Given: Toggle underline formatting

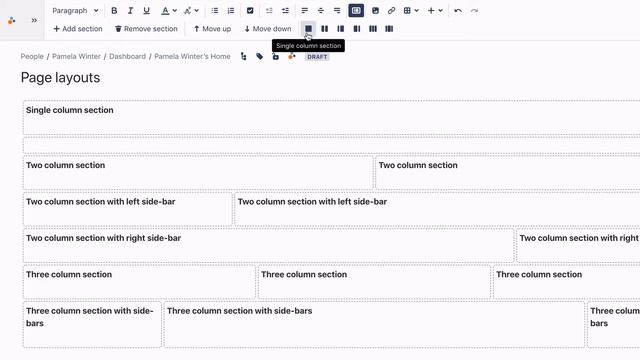Looking at the screenshot, I should click(146, 11).
